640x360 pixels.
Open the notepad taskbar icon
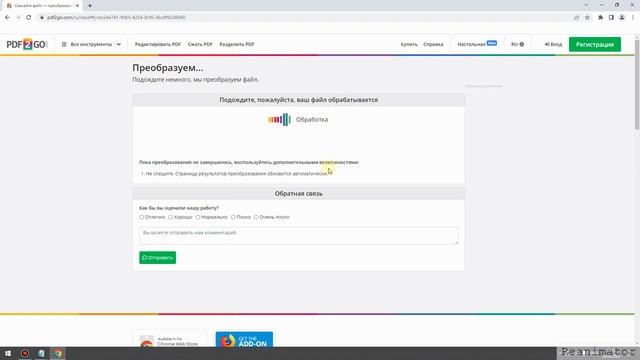coord(41,353)
